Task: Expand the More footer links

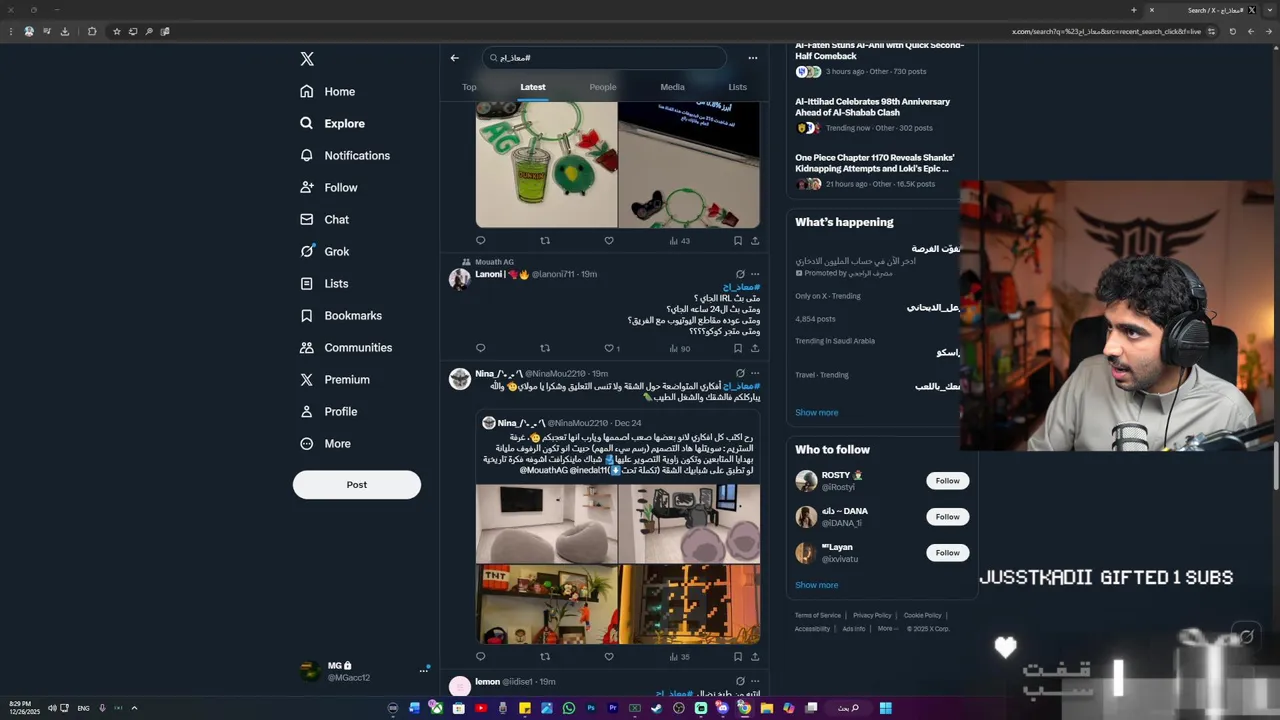Action: 887,628
